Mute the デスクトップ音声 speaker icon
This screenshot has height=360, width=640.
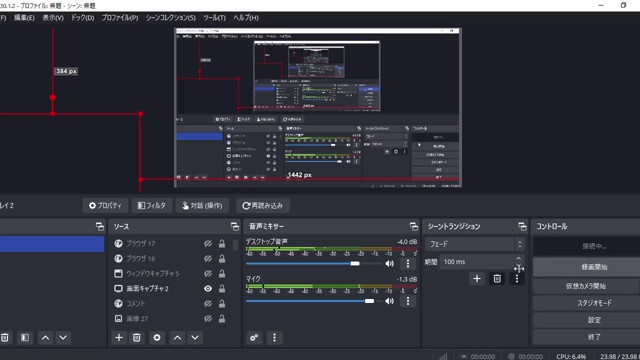coord(389,264)
